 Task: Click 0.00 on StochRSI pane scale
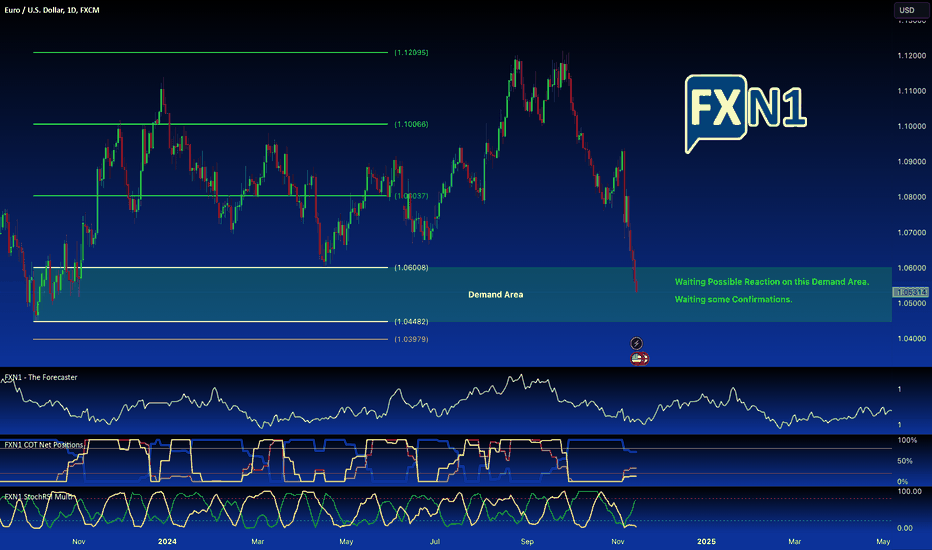tap(905, 528)
